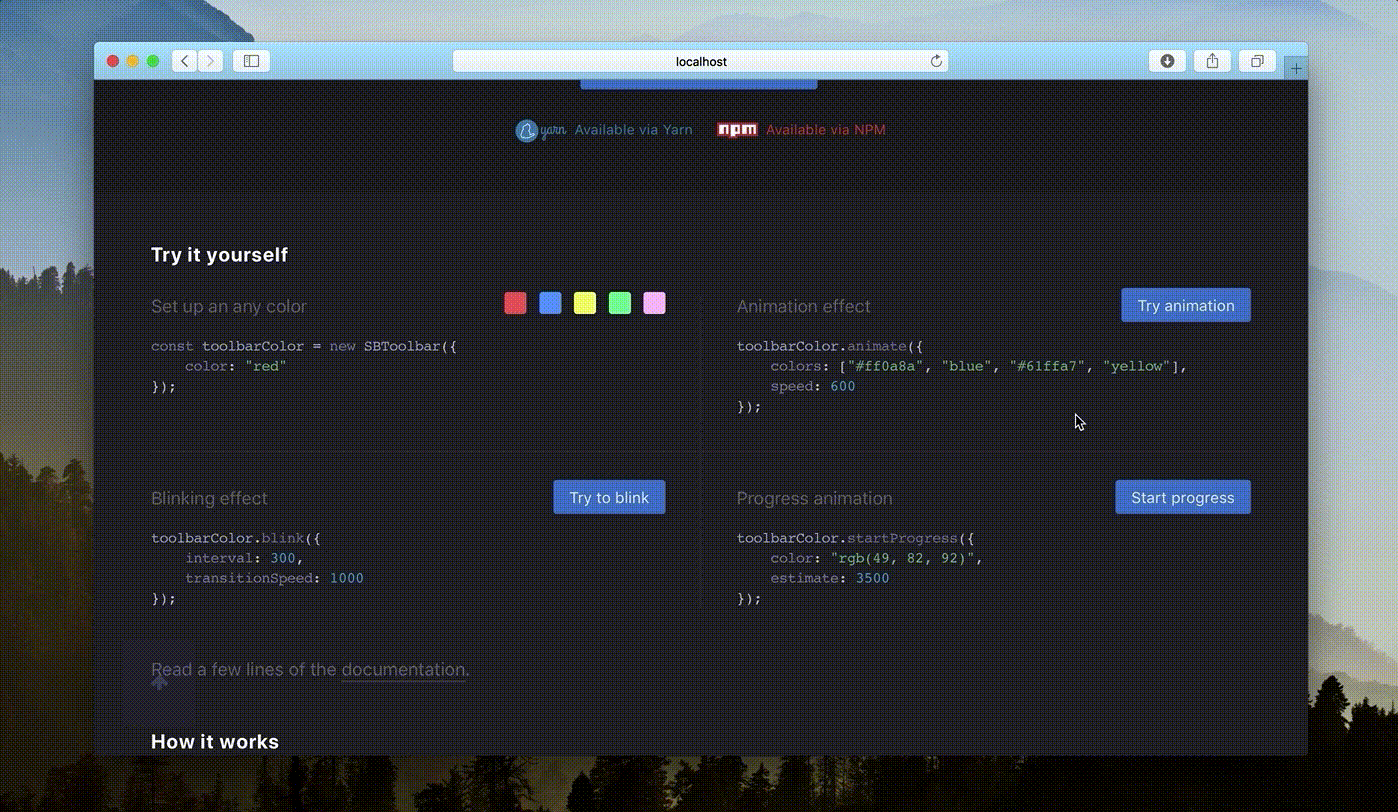1398x812 pixels.
Task: Toggle the Safari sidebar button
Action: tap(252, 61)
